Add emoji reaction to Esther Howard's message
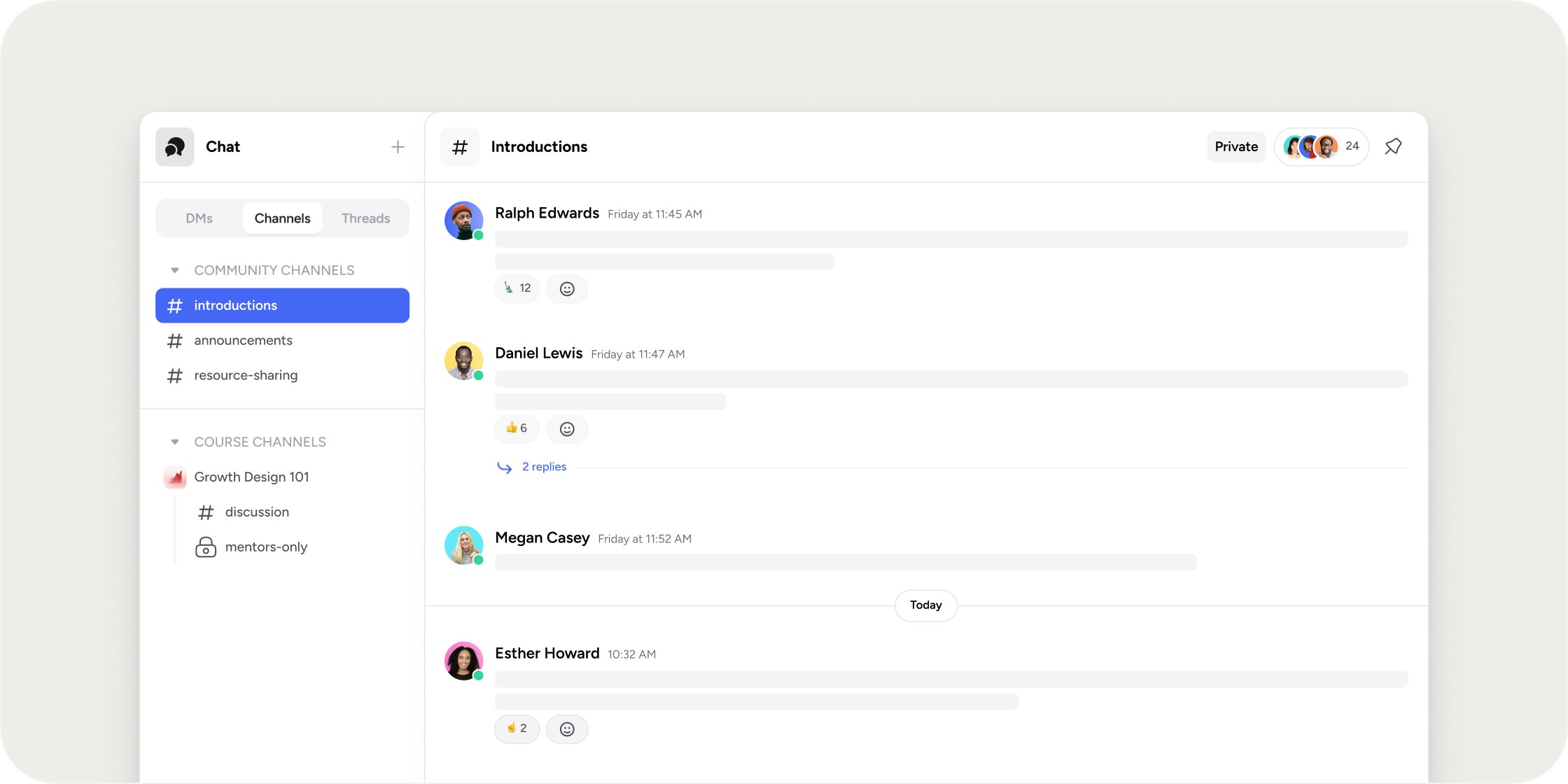1568x784 pixels. tap(567, 729)
